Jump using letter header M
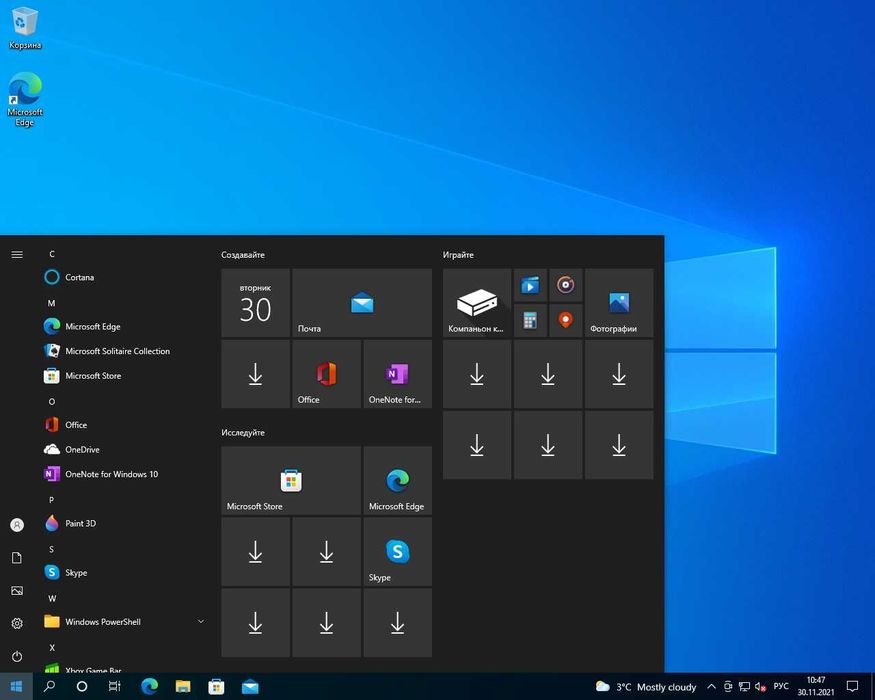The height and width of the screenshot is (700, 875). [51, 303]
